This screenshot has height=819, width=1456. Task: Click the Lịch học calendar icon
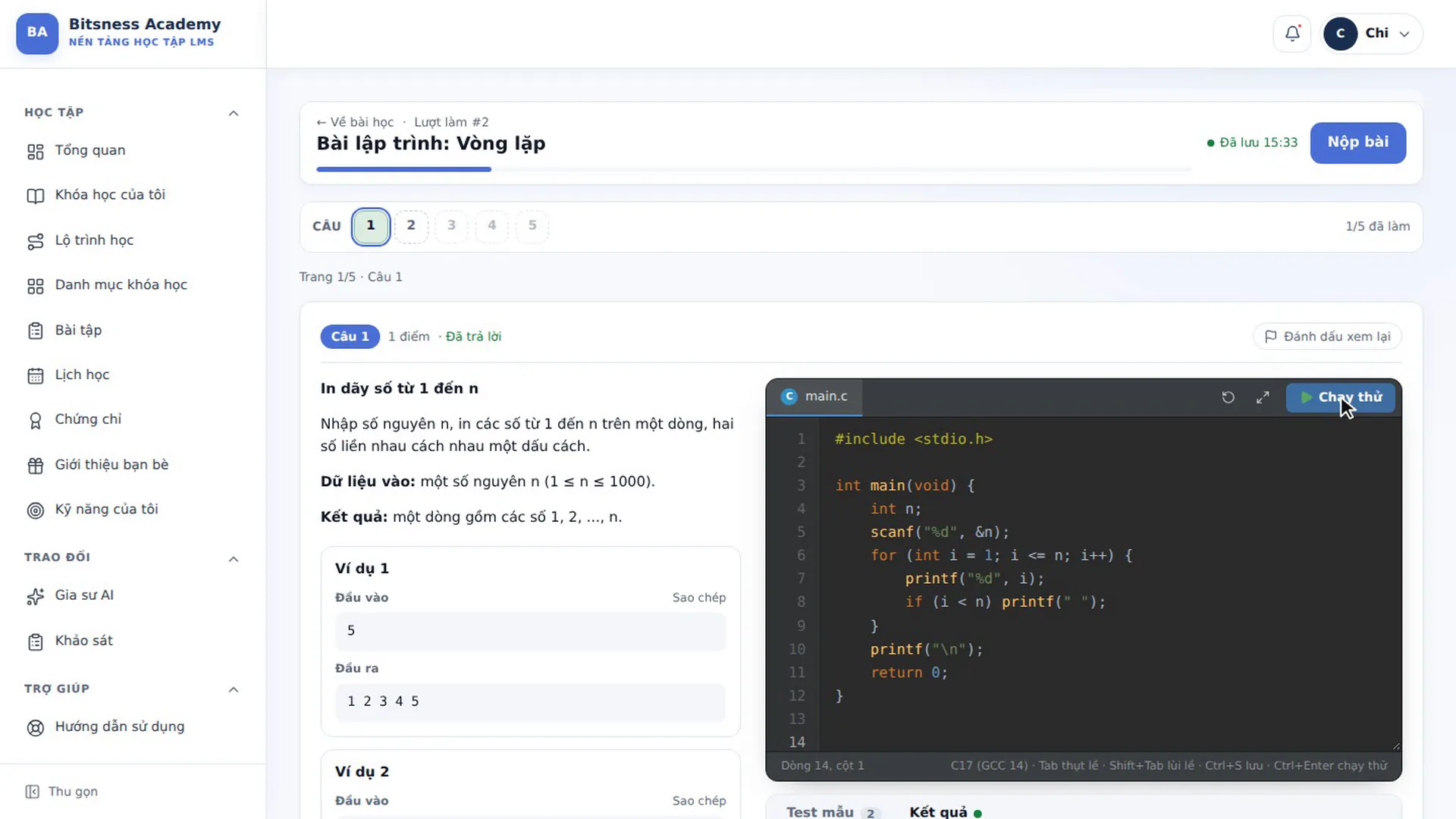(x=36, y=375)
